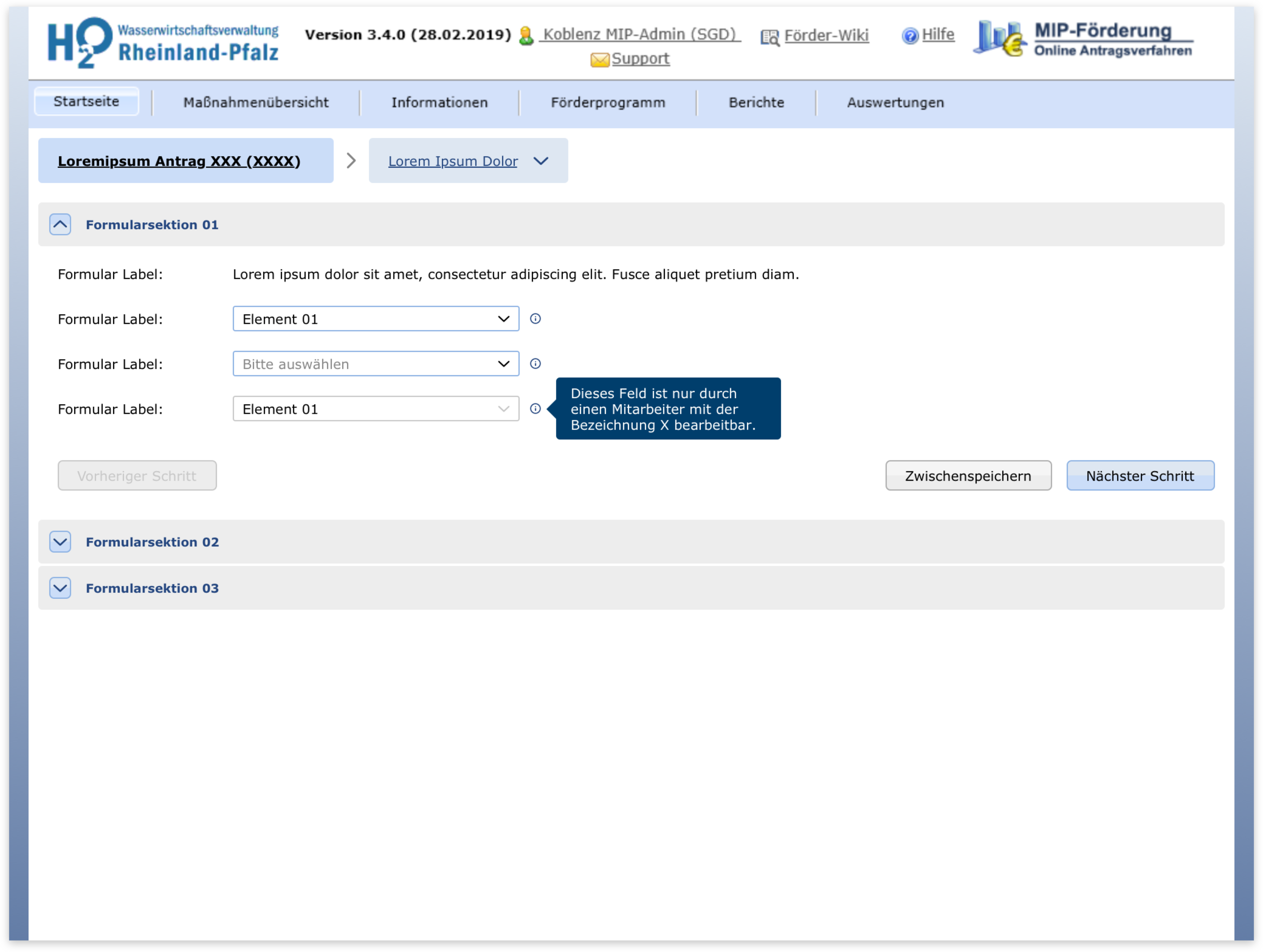Screen dimensions: 1263x952
Task: Click the MIP-Förderung chart logo
Action: (1000, 39)
